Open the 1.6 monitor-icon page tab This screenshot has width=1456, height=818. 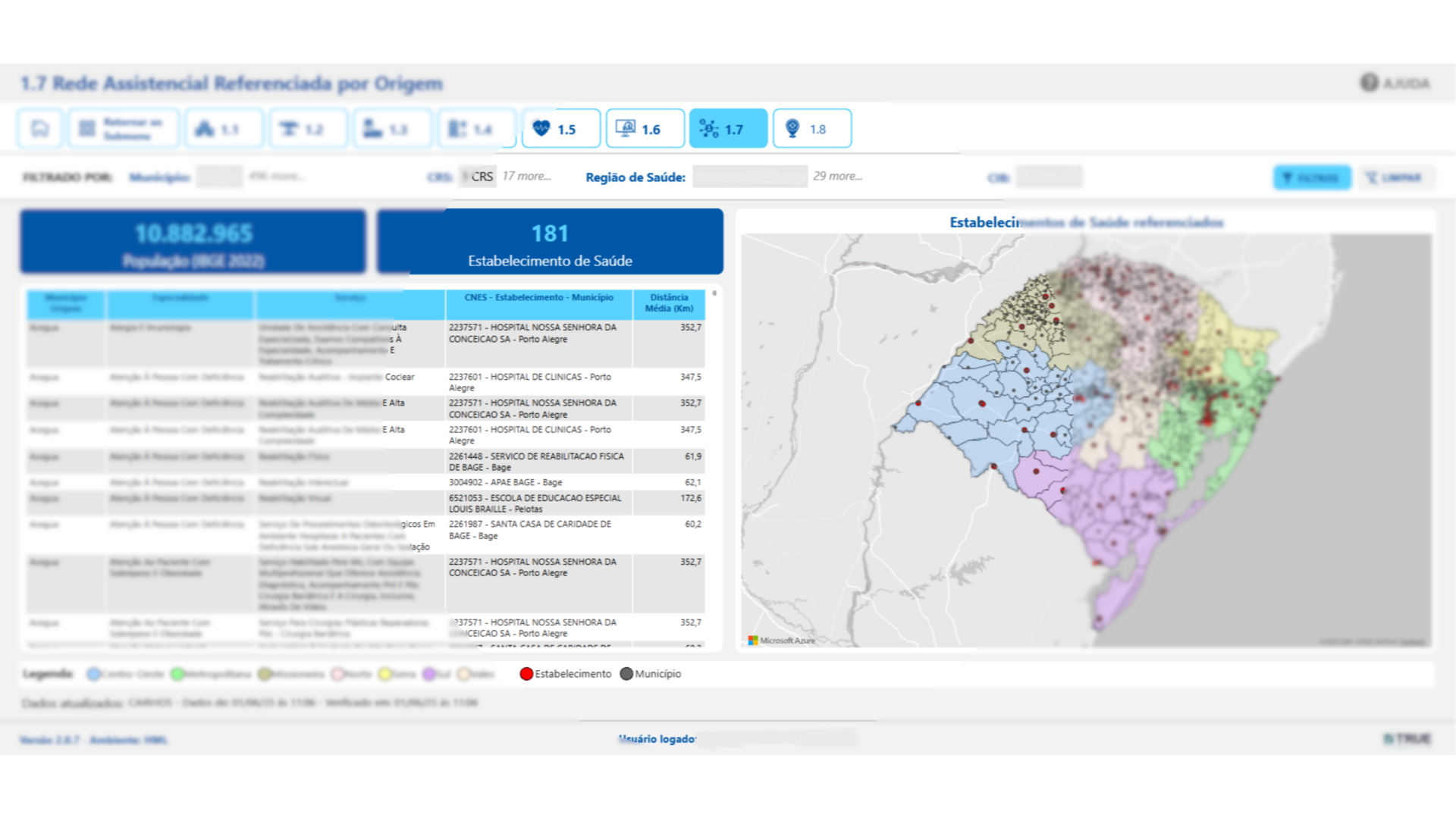pyautogui.click(x=645, y=129)
